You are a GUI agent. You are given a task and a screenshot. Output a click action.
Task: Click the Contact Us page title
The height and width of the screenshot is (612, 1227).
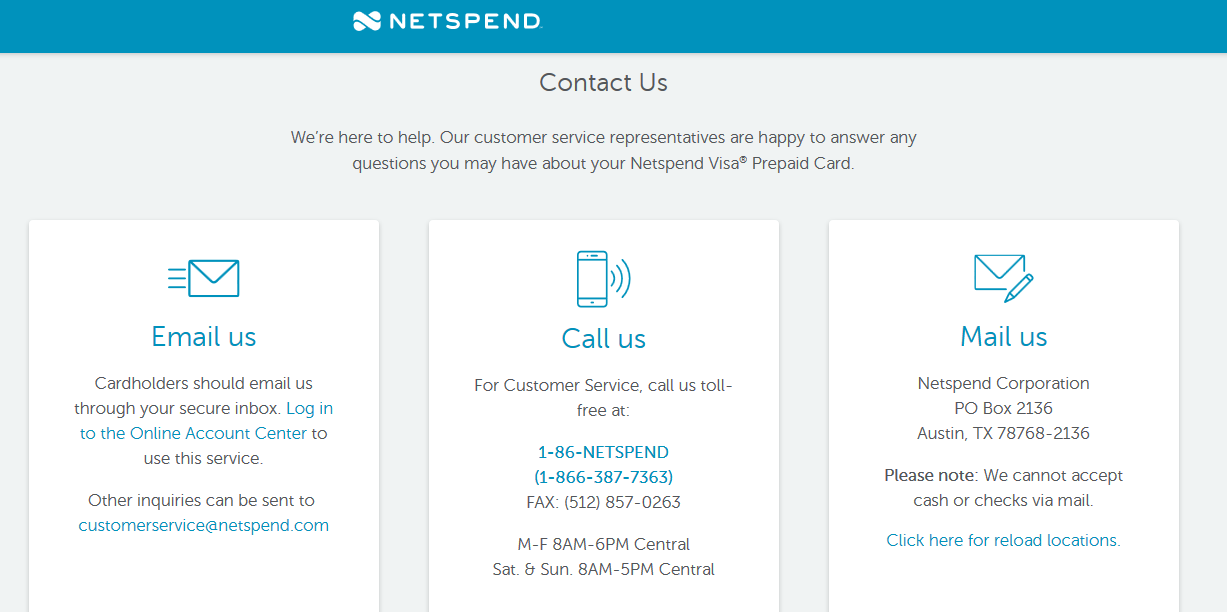[603, 82]
